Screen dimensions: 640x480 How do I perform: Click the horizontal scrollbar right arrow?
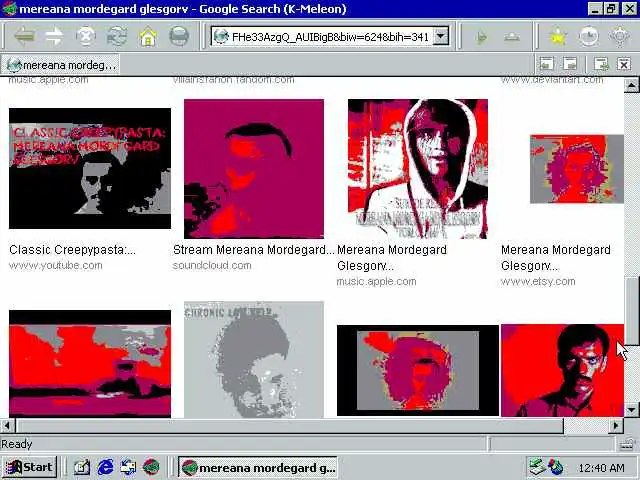(616, 425)
